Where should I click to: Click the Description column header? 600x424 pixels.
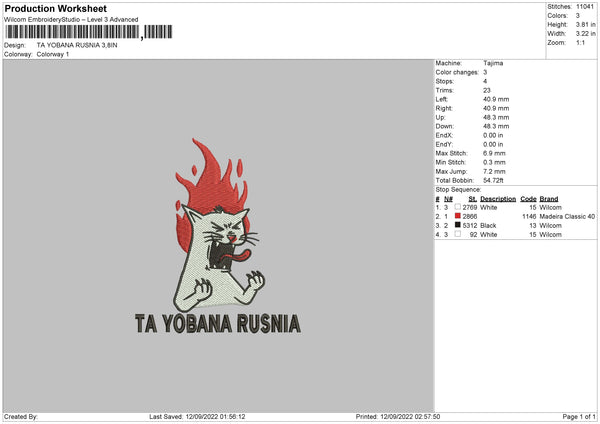(x=498, y=198)
